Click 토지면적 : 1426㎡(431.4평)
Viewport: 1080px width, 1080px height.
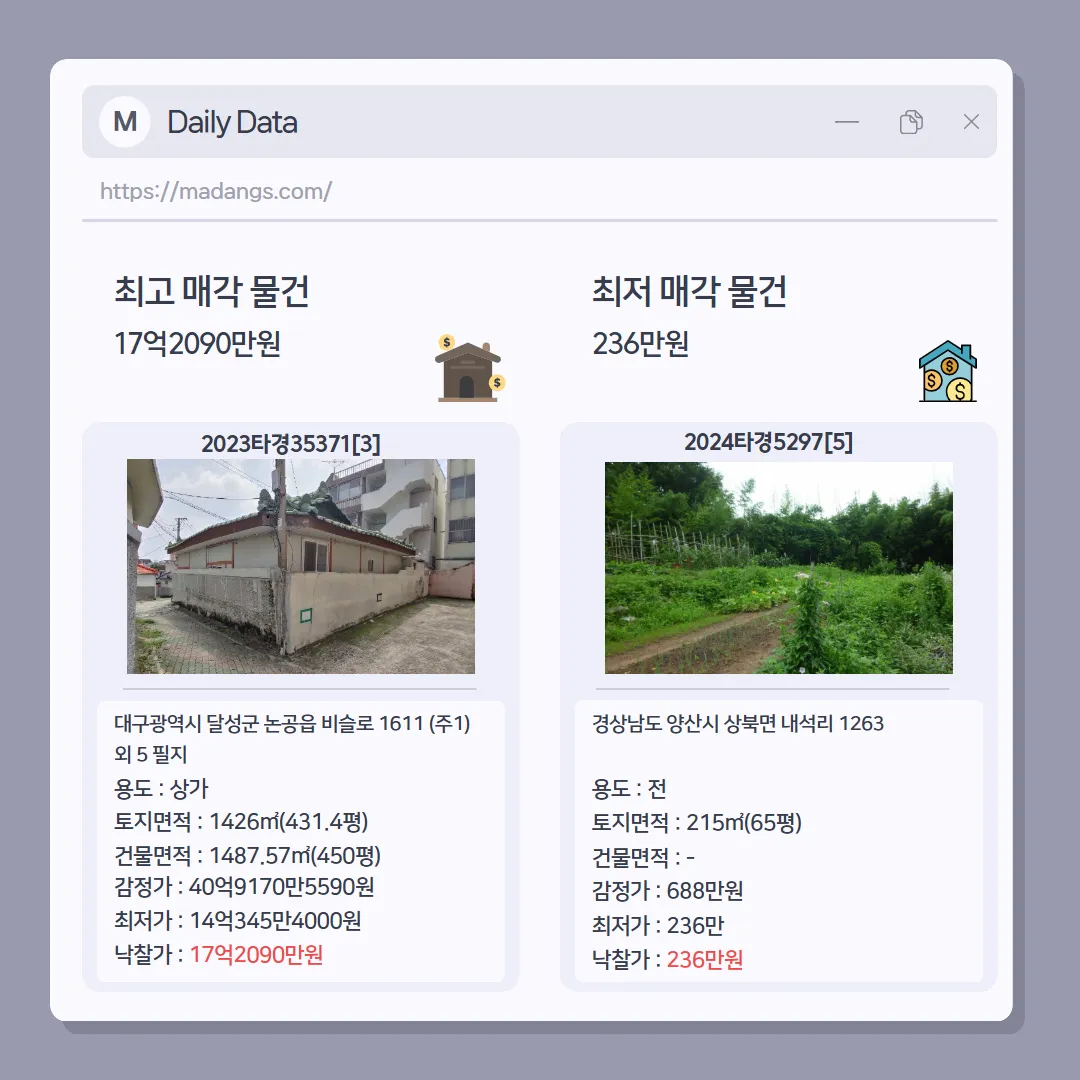coord(241,822)
